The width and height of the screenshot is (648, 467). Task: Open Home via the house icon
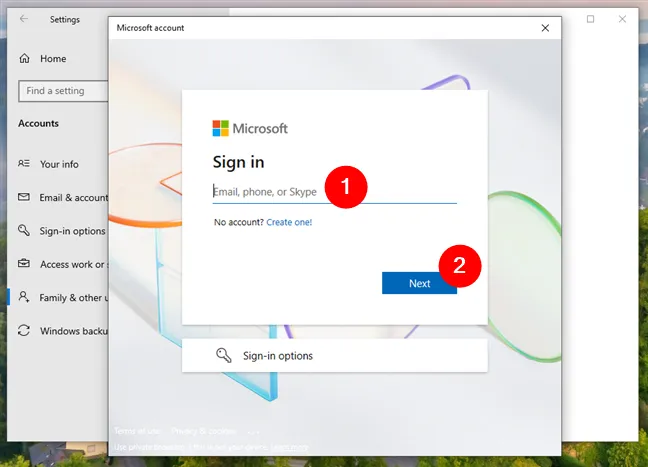click(x=24, y=58)
